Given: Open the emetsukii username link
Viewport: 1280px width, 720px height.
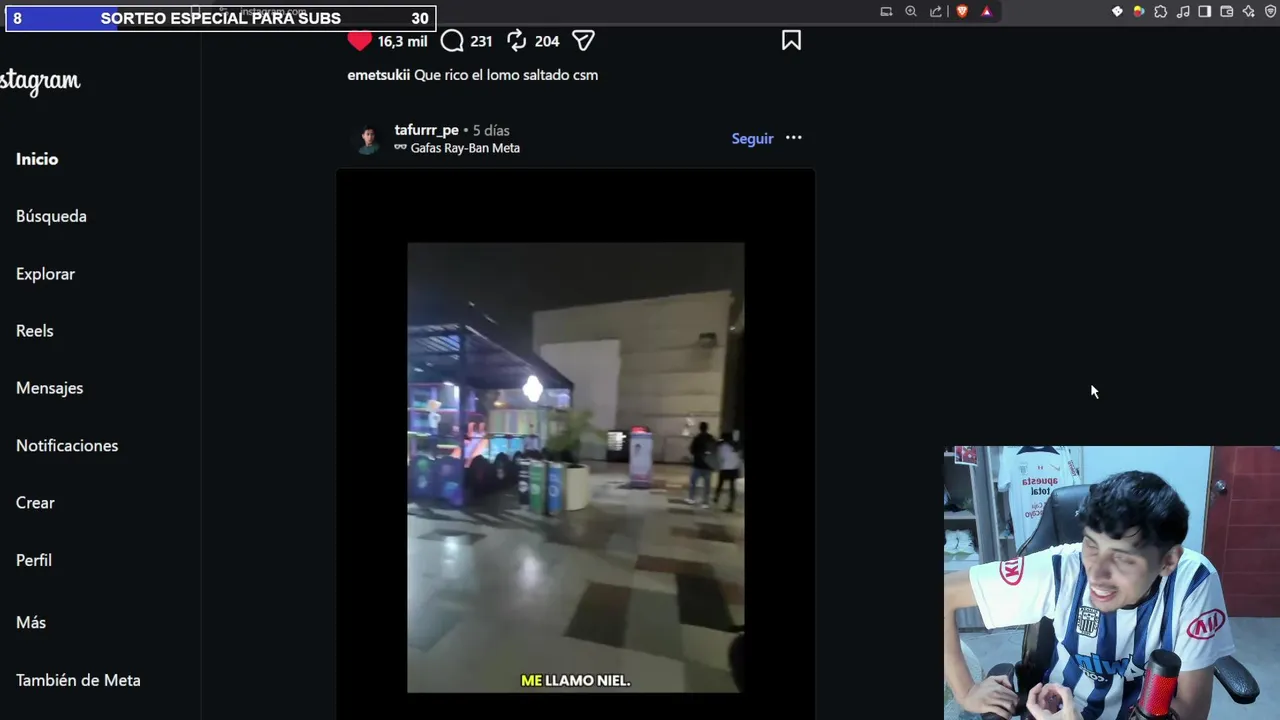Looking at the screenshot, I should pyautogui.click(x=378, y=75).
